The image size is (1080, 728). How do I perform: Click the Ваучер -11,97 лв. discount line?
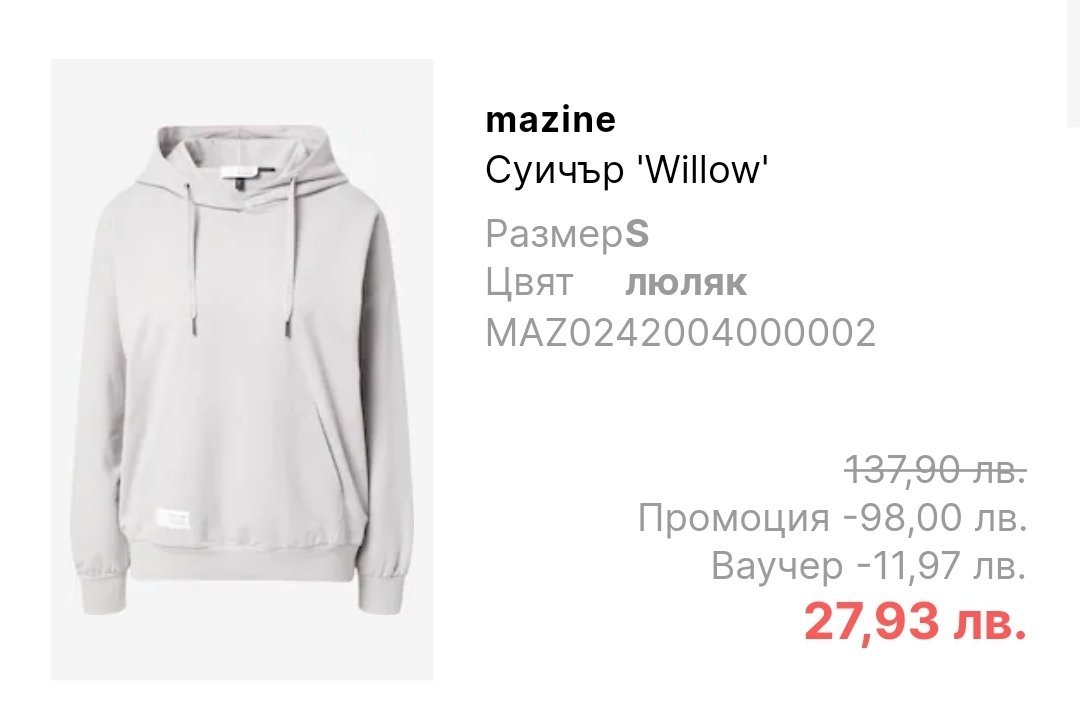(x=869, y=566)
